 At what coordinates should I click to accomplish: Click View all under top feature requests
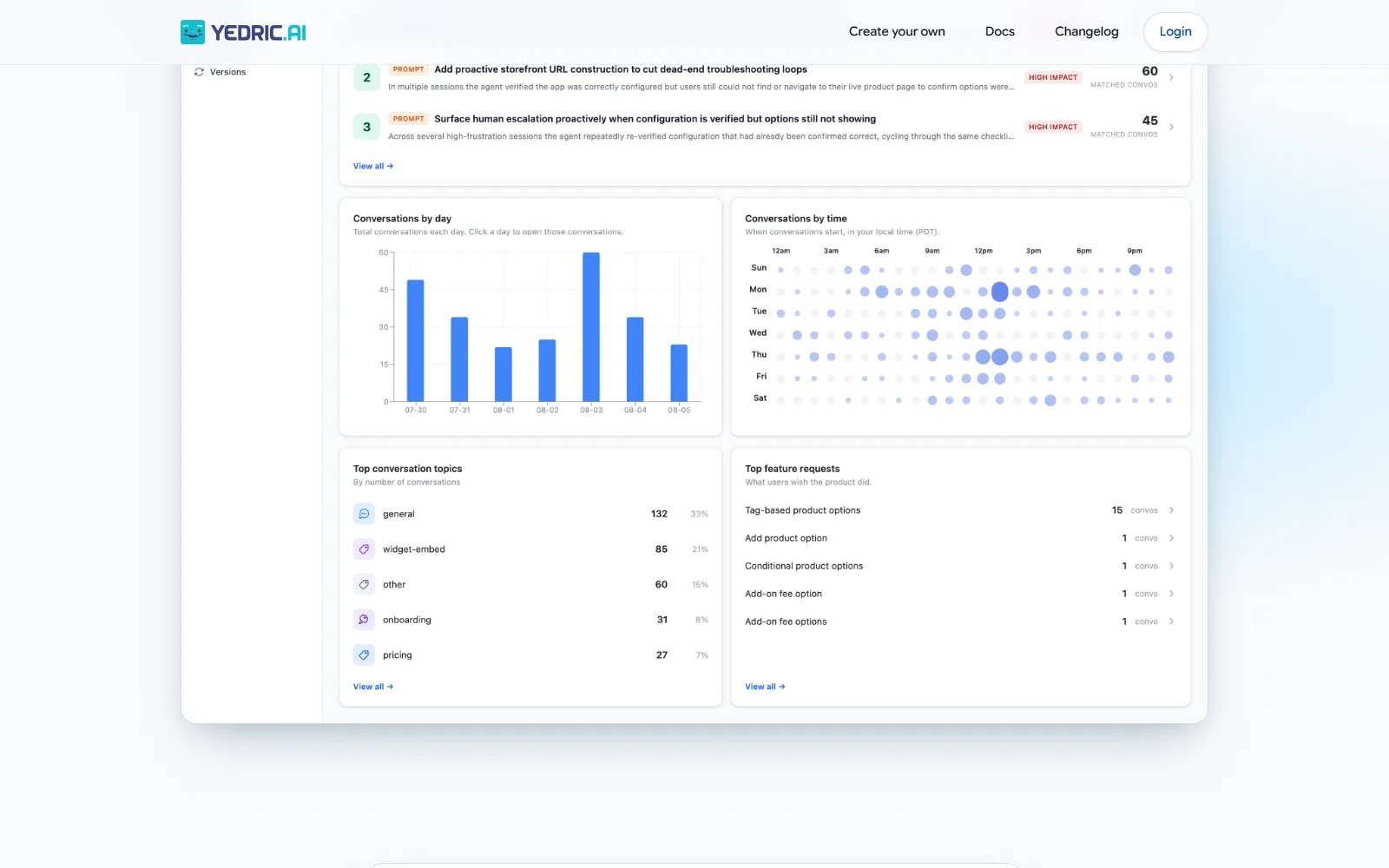765,687
